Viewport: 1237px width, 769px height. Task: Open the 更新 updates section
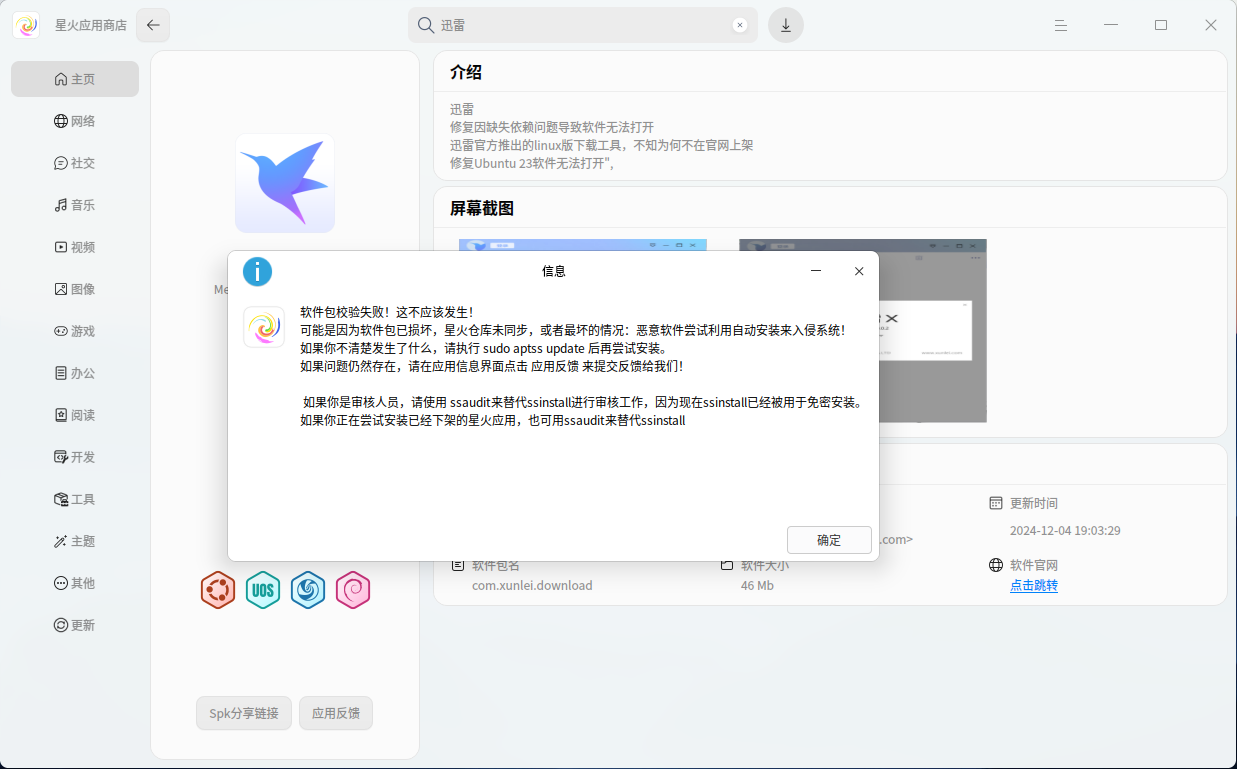[x=75, y=625]
